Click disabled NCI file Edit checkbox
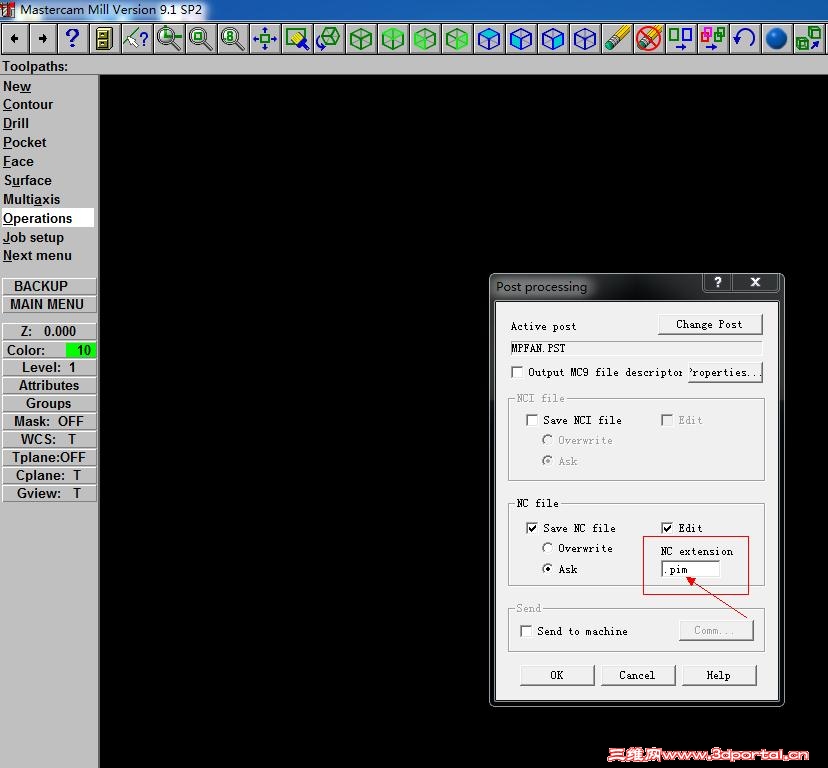This screenshot has height=768, width=828. click(x=667, y=420)
